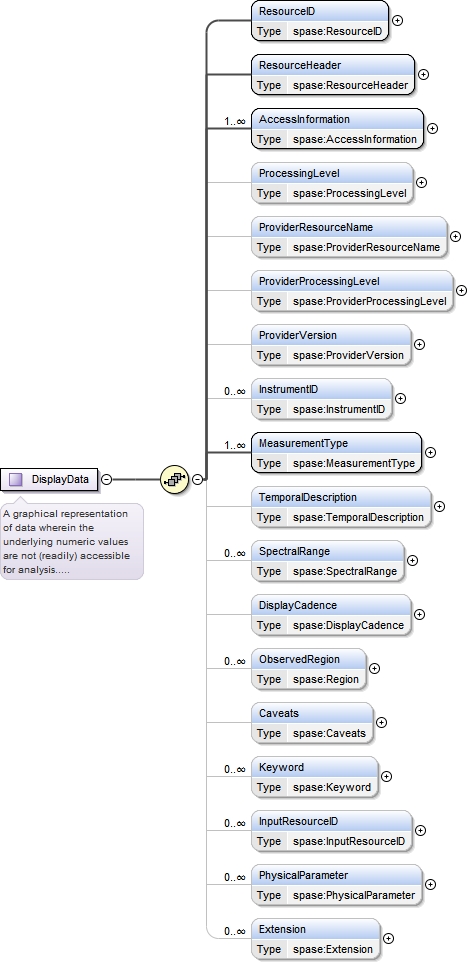
Task: Select the ObservedRegion element box
Action: 309,669
